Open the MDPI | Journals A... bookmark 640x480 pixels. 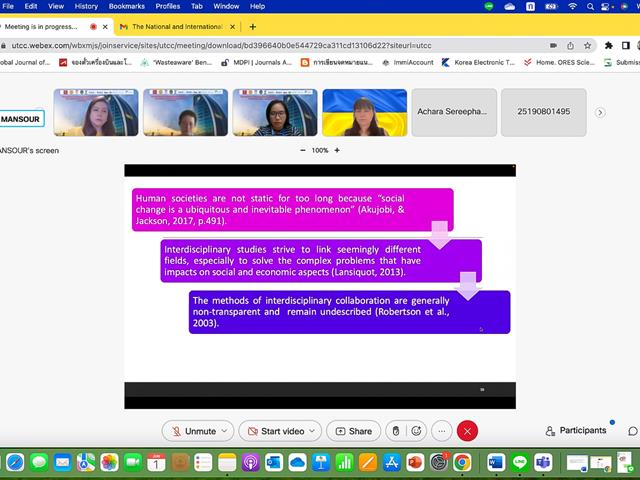[256, 62]
